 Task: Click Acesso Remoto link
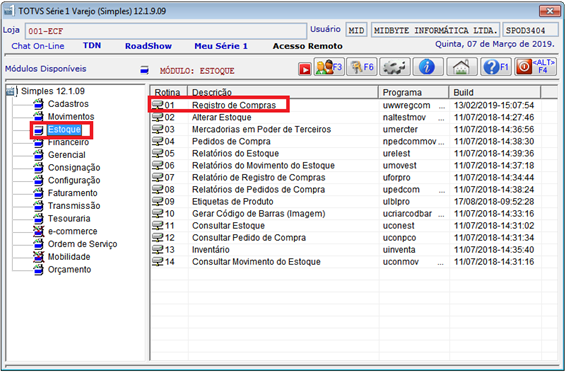tap(308, 46)
